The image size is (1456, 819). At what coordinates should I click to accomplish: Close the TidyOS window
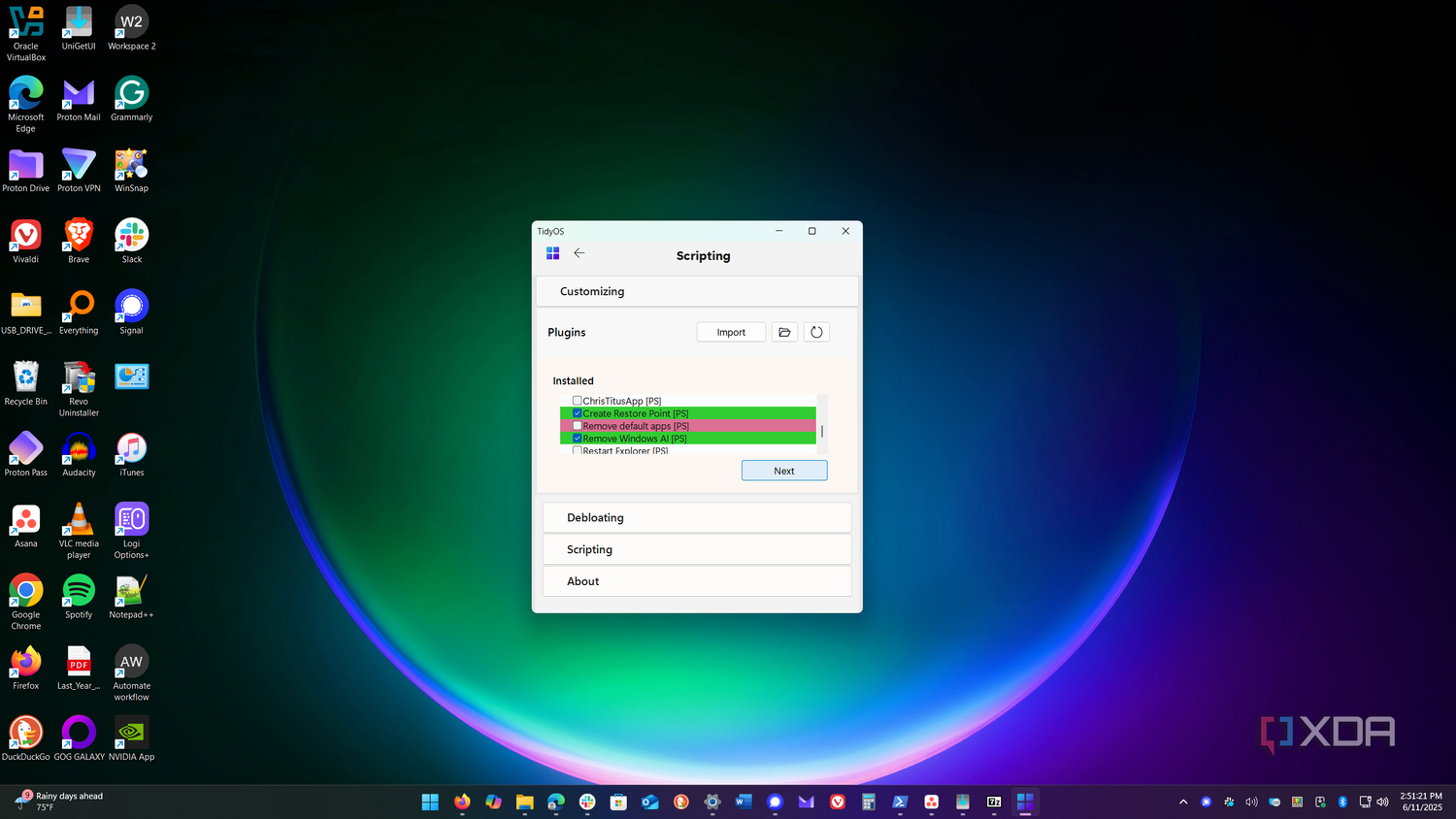pos(845,231)
